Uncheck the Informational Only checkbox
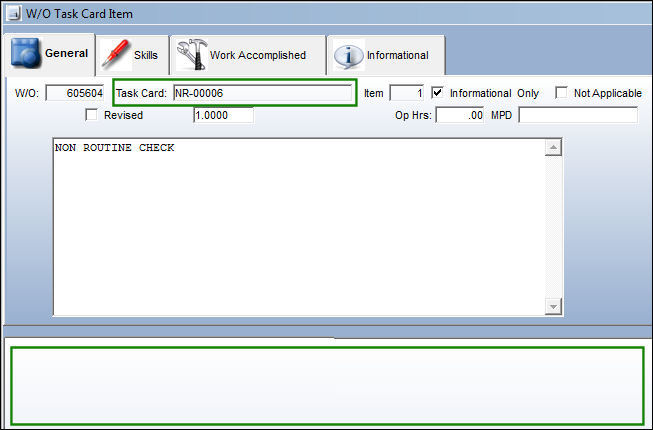Viewport: 653px width, 430px height. click(437, 92)
